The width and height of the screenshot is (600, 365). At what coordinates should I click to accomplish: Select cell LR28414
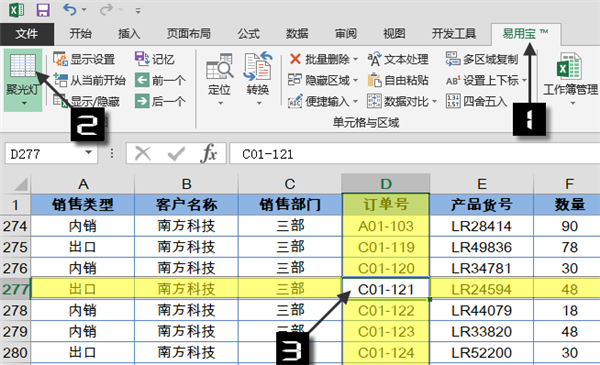click(481, 226)
